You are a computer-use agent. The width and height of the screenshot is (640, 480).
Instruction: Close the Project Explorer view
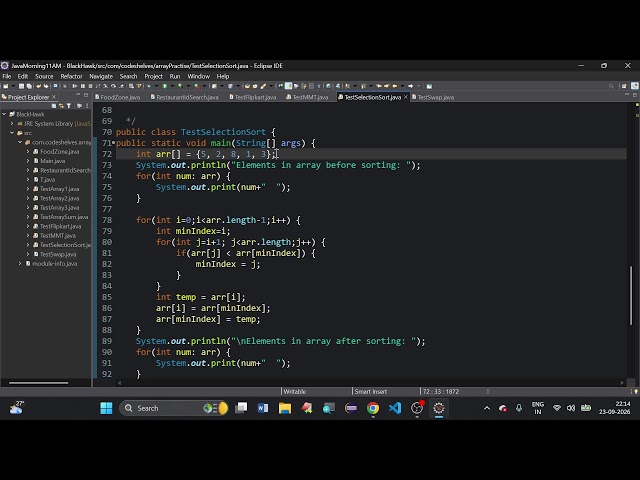[x=53, y=97]
